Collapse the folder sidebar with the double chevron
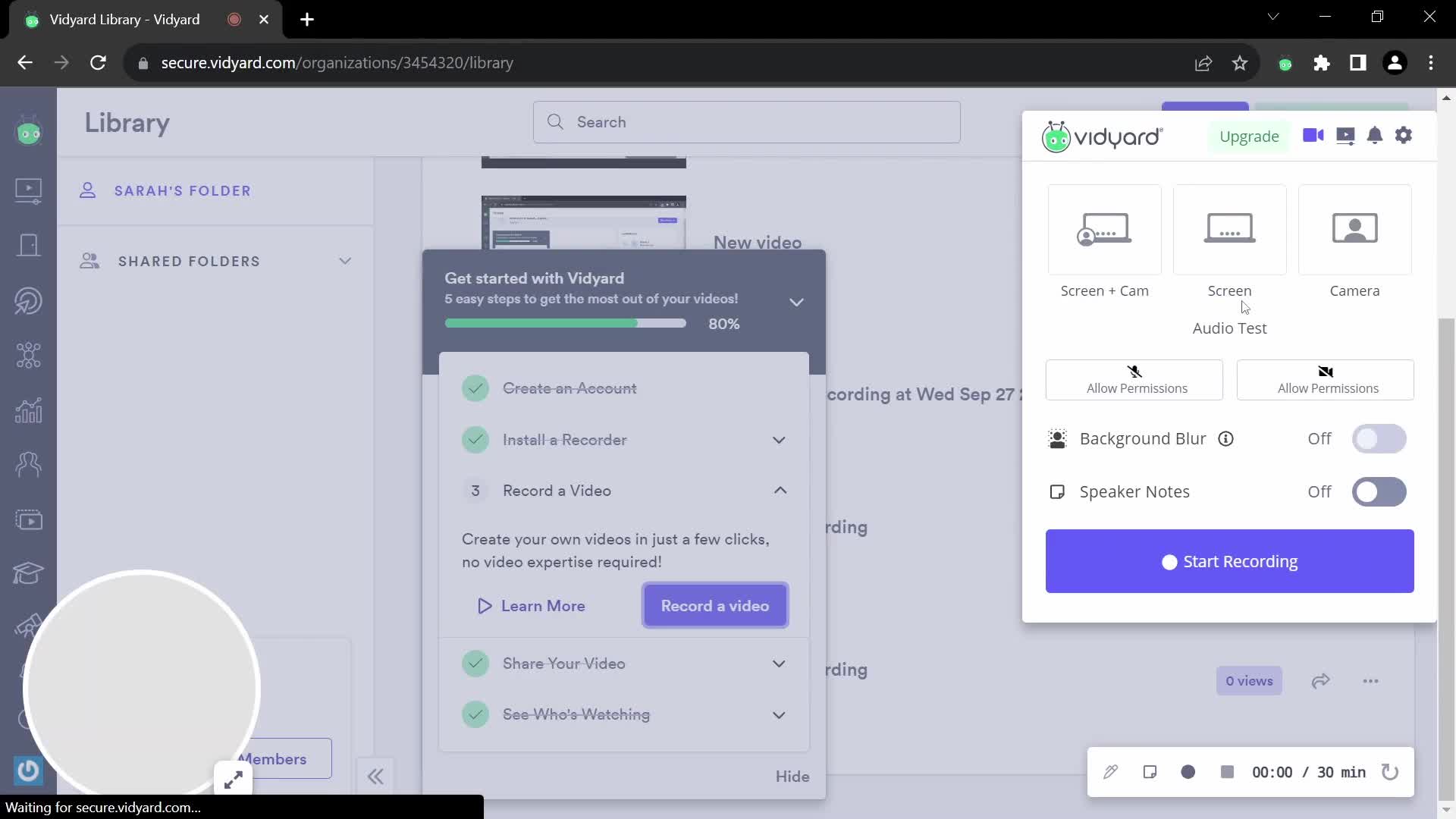 (x=375, y=777)
